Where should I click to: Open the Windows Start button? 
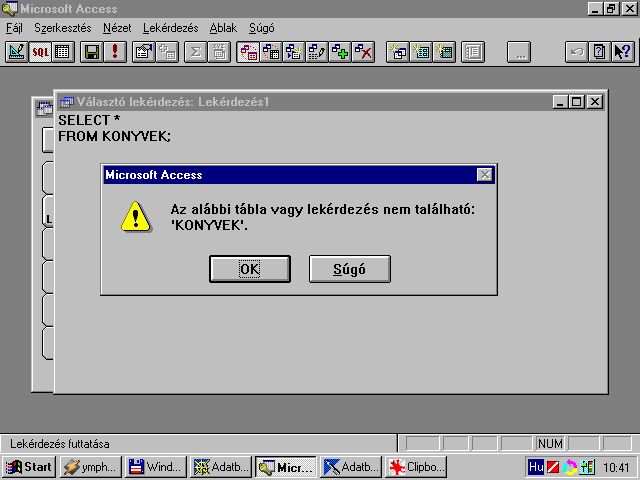[x=29, y=467]
